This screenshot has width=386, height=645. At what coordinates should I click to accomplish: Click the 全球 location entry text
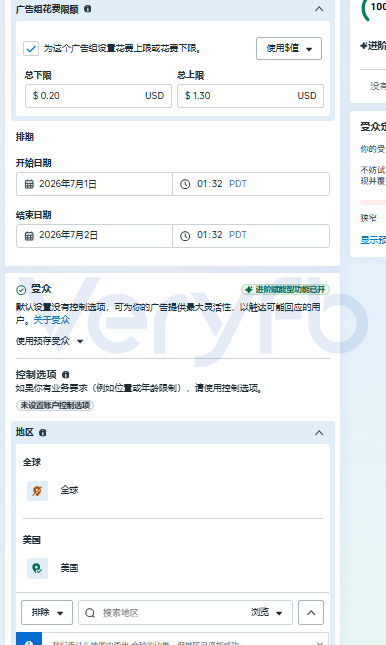69,490
